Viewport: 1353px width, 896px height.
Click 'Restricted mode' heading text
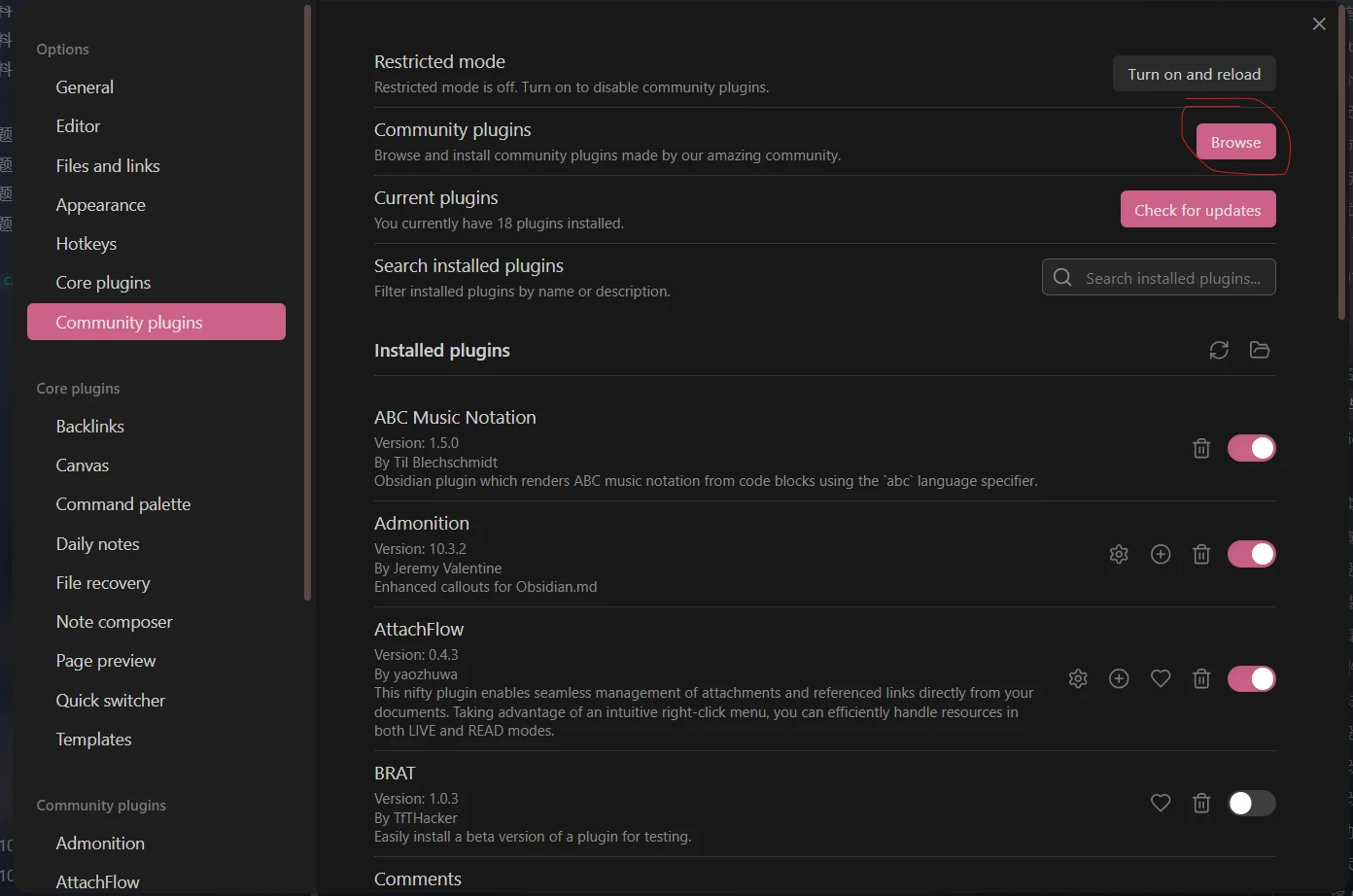click(x=439, y=61)
